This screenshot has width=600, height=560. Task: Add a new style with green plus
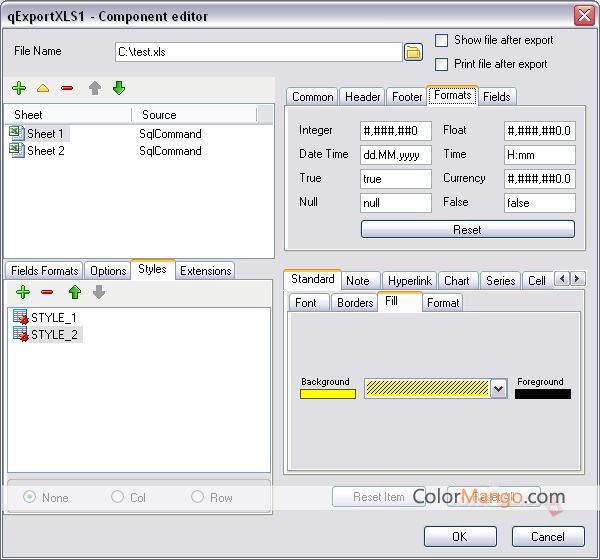23,292
